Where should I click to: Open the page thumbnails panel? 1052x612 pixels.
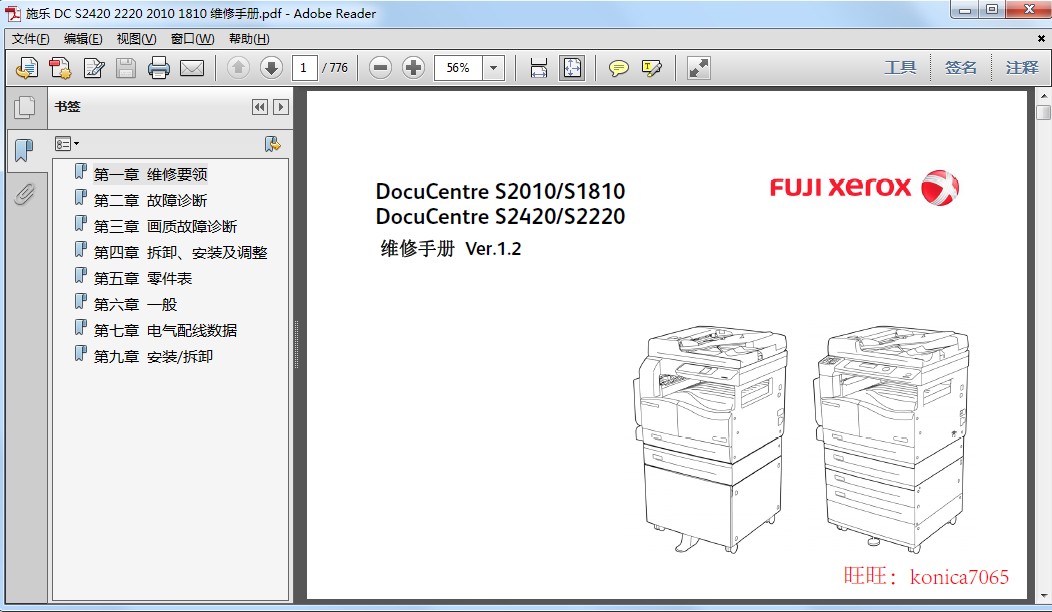(x=24, y=107)
